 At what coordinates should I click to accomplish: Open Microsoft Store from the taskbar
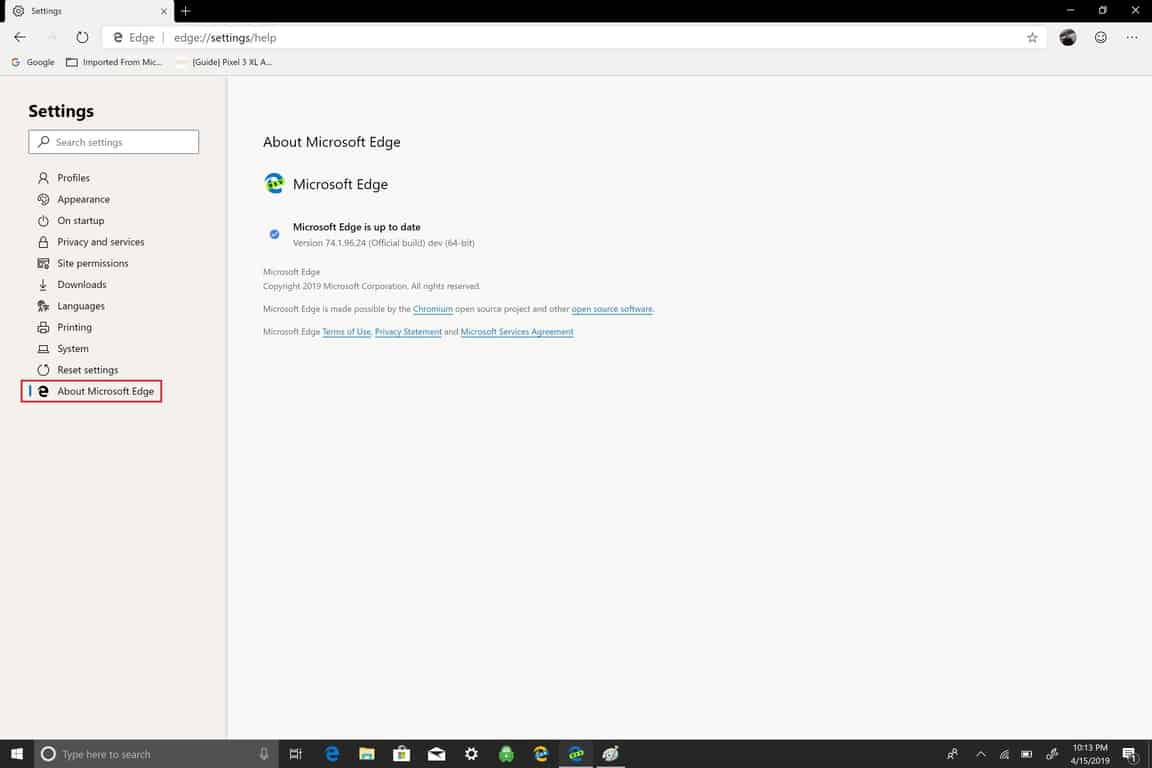[x=401, y=754]
